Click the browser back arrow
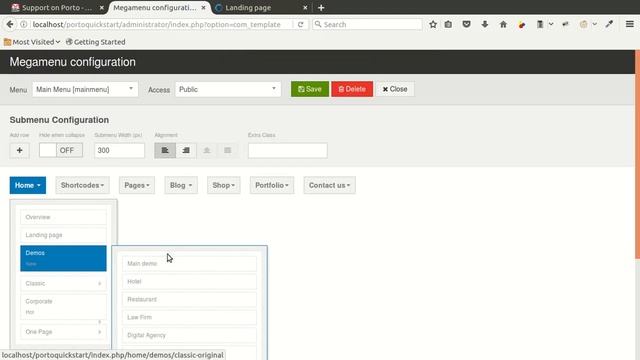This screenshot has height=360, width=640. (10, 24)
